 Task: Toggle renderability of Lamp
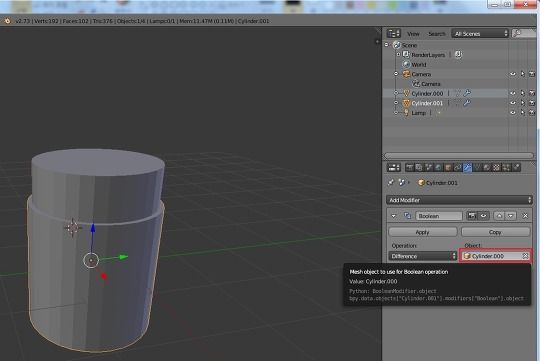point(532,113)
